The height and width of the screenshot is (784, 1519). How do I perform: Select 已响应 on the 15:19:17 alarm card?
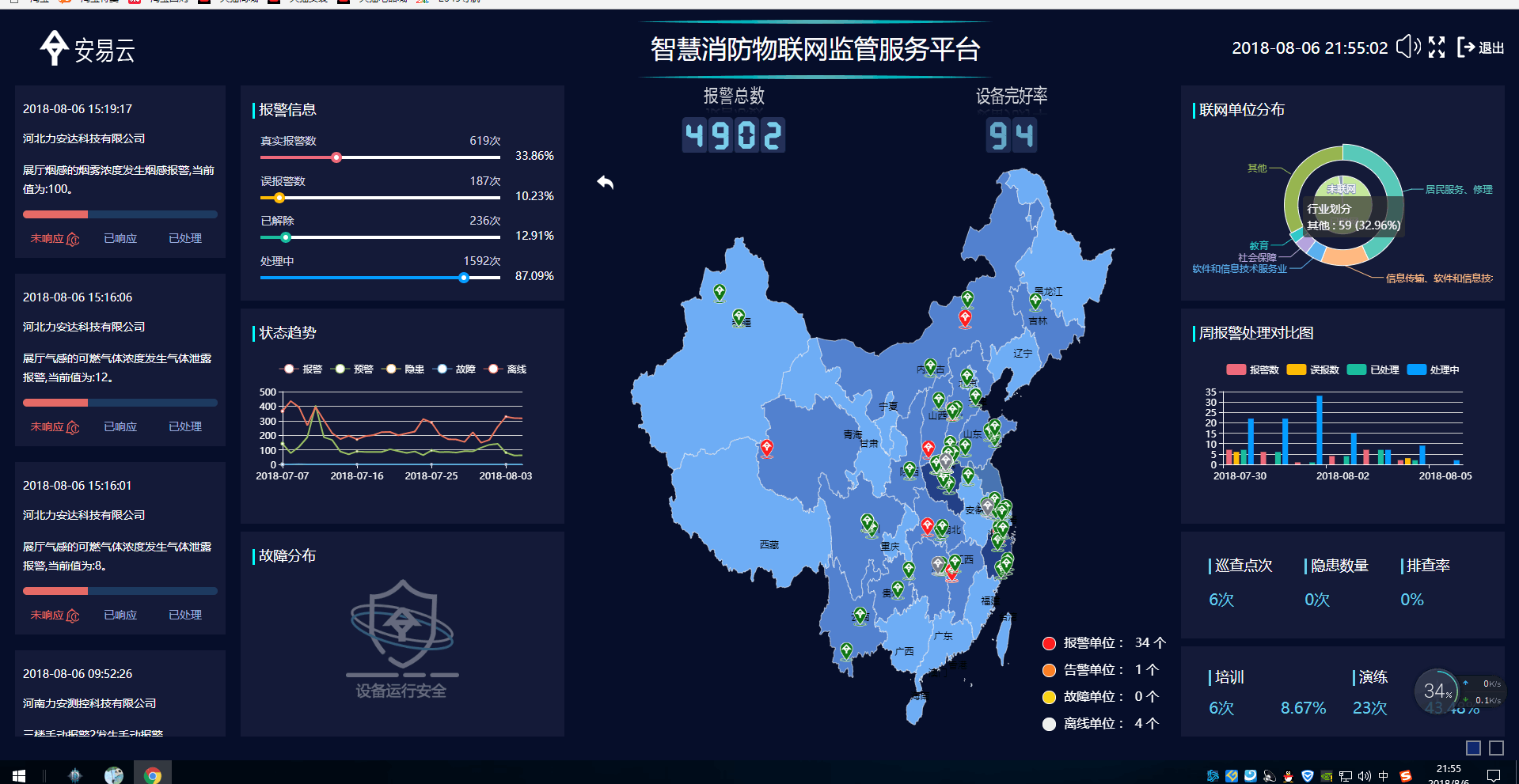tap(120, 239)
